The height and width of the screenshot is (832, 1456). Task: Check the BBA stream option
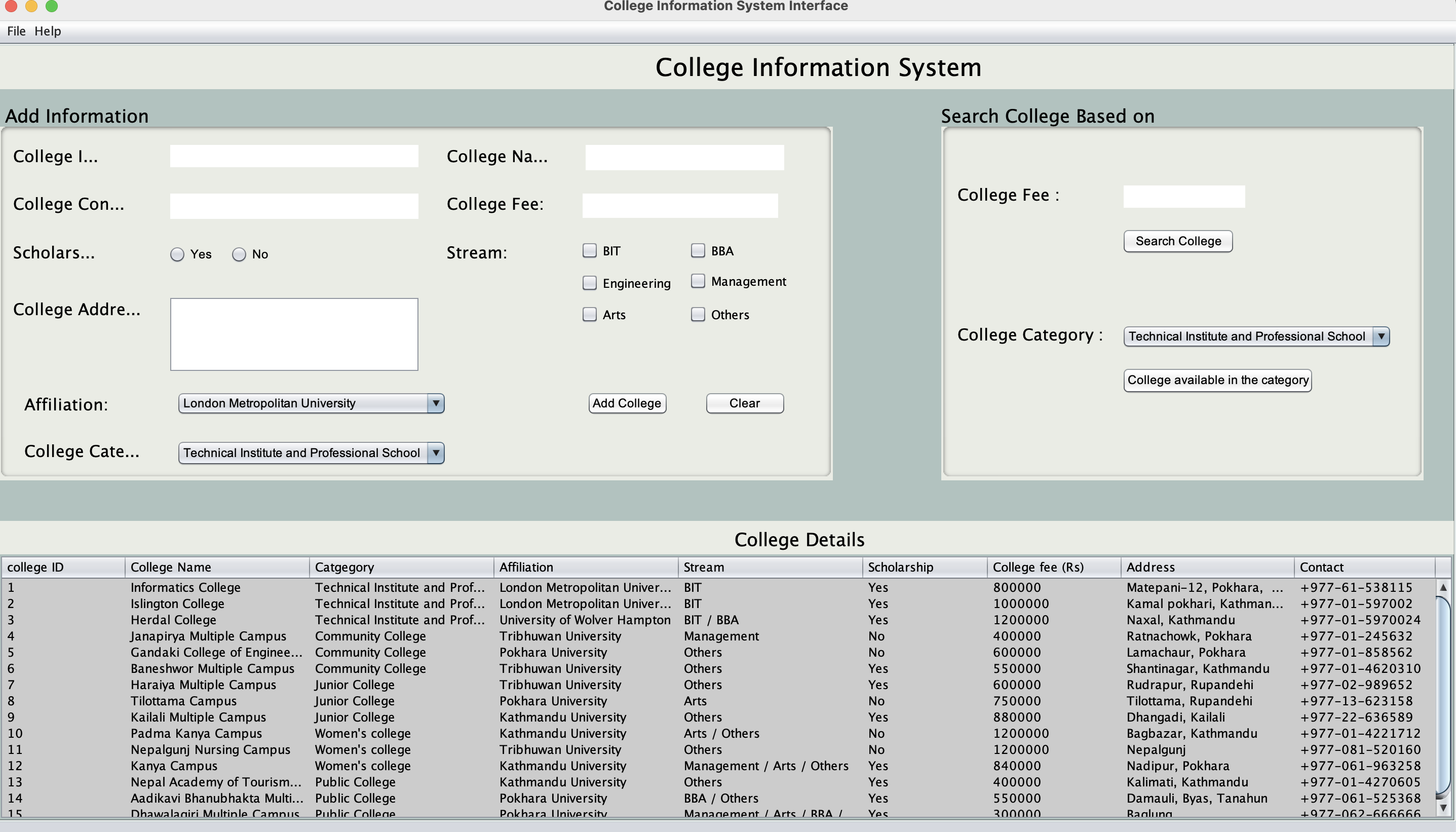click(698, 250)
